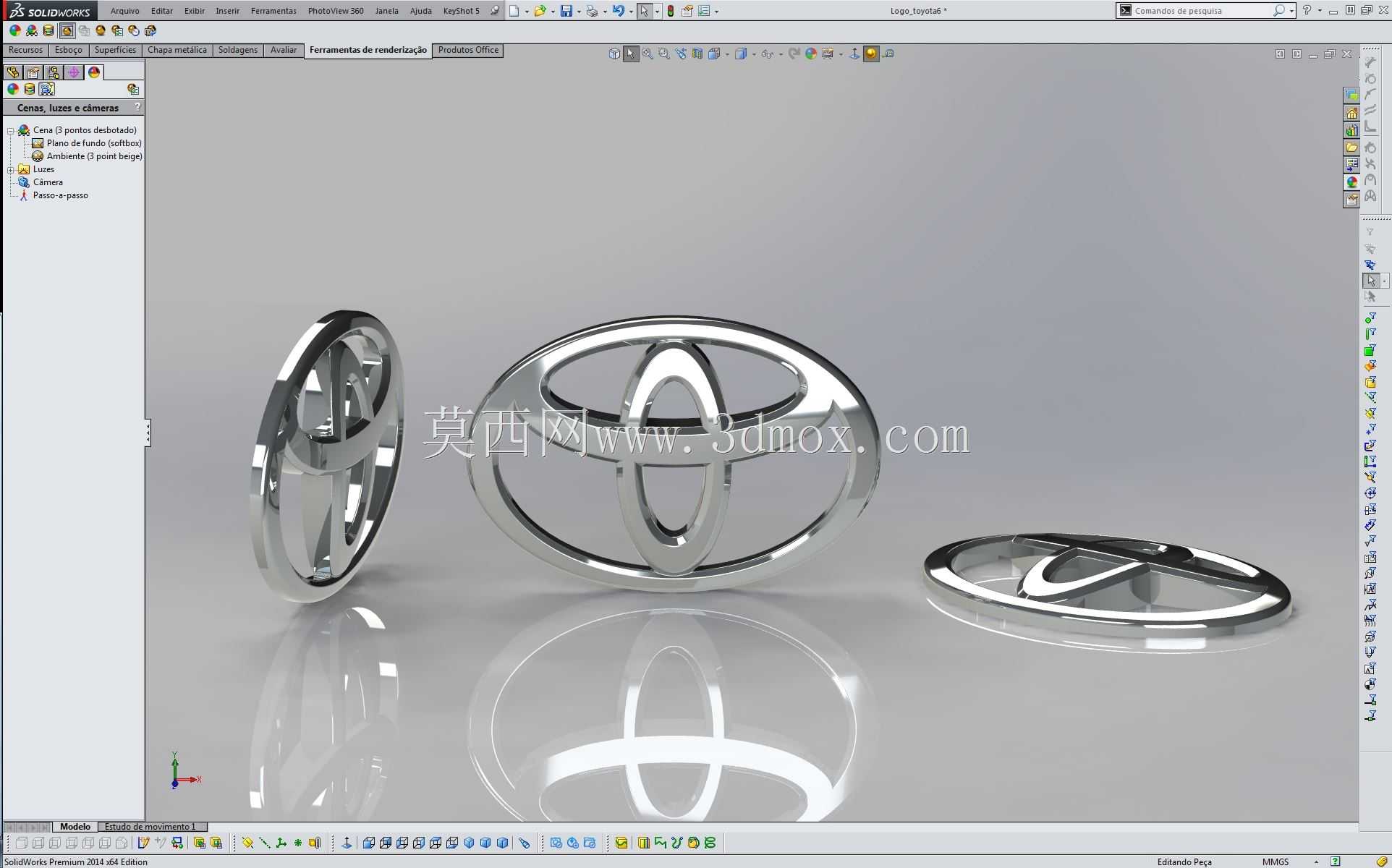Toggle the Select arrow in view toolbar

pos(631,54)
